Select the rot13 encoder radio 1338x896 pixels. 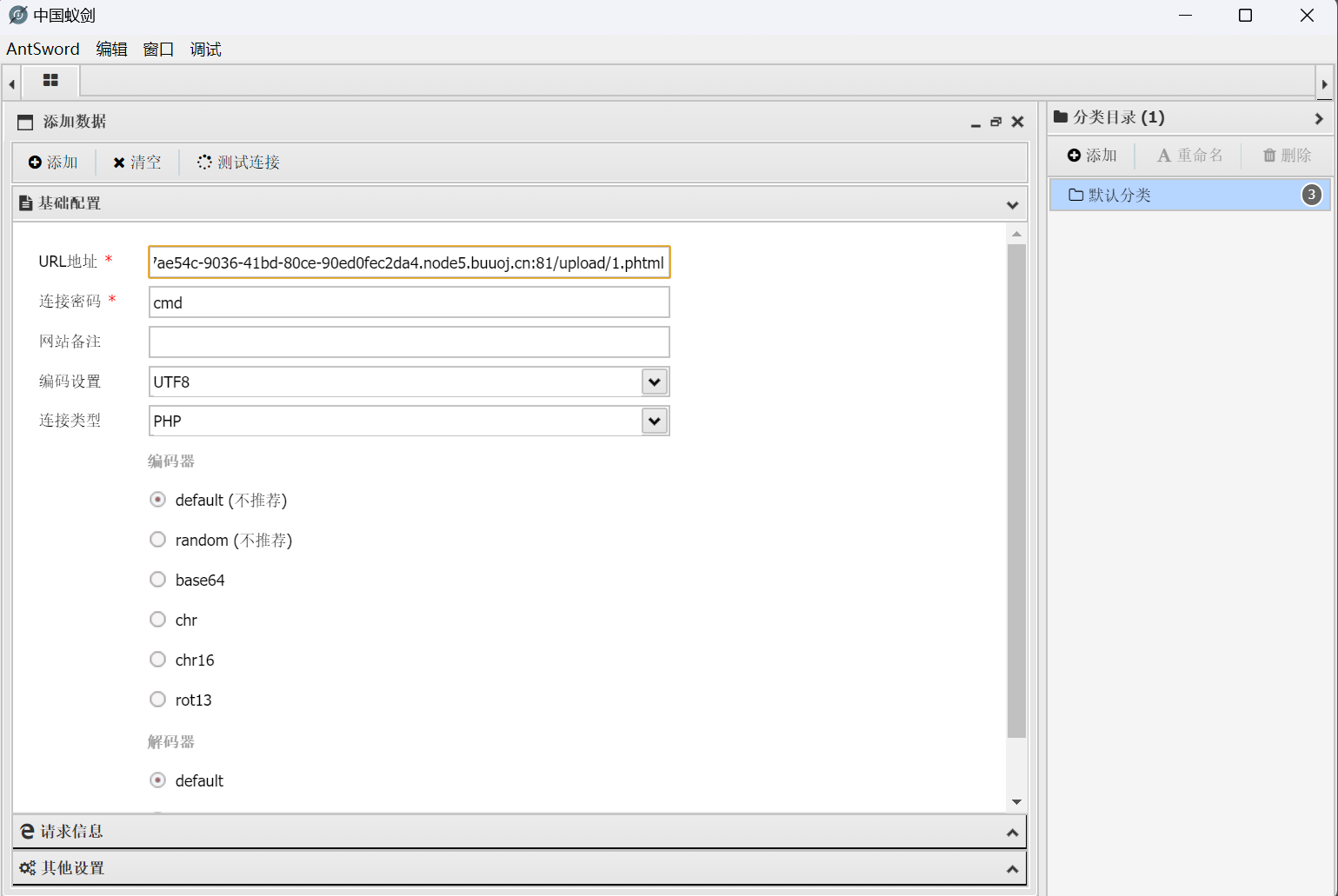[x=157, y=700]
